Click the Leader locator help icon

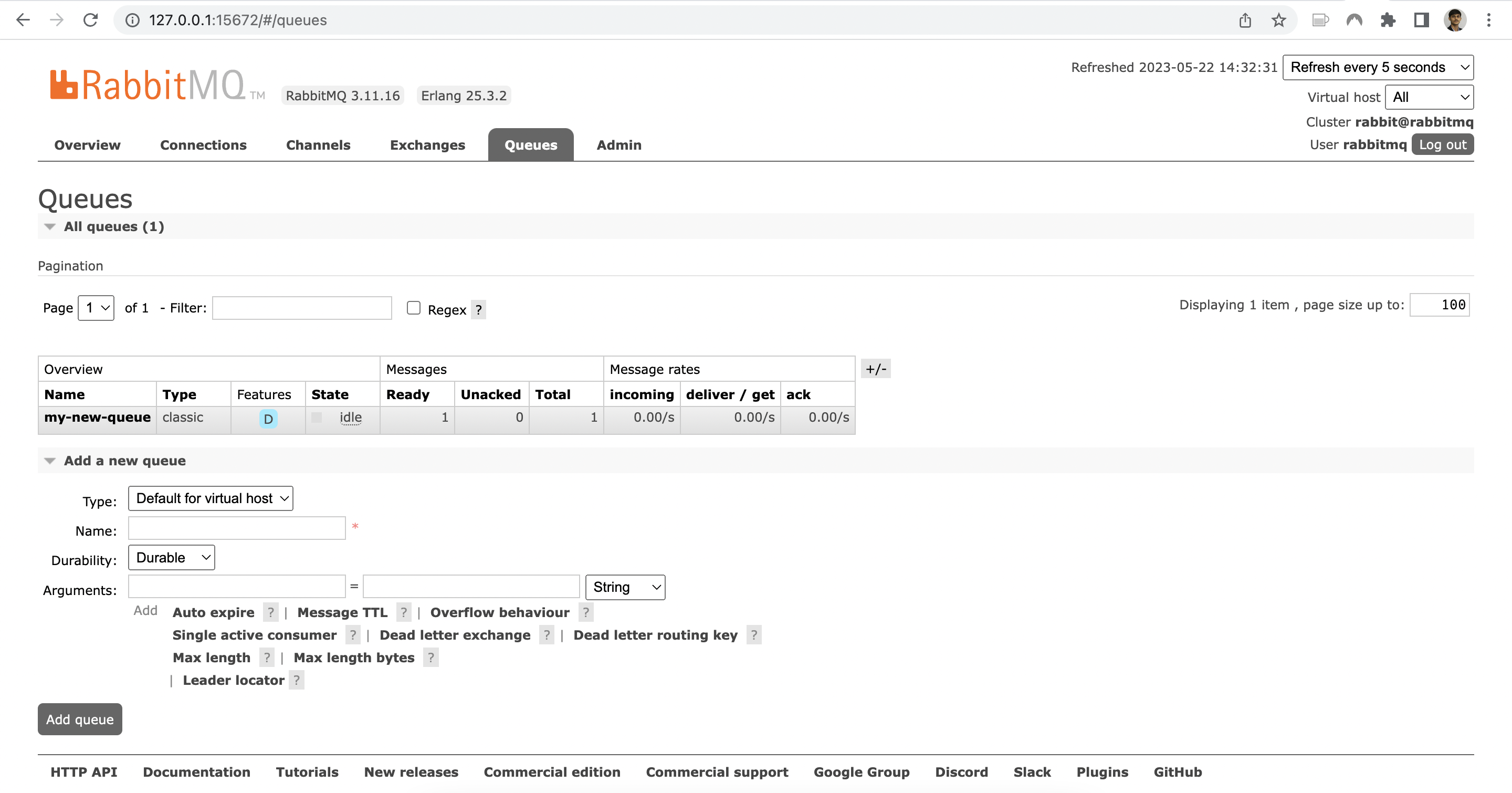click(x=297, y=680)
